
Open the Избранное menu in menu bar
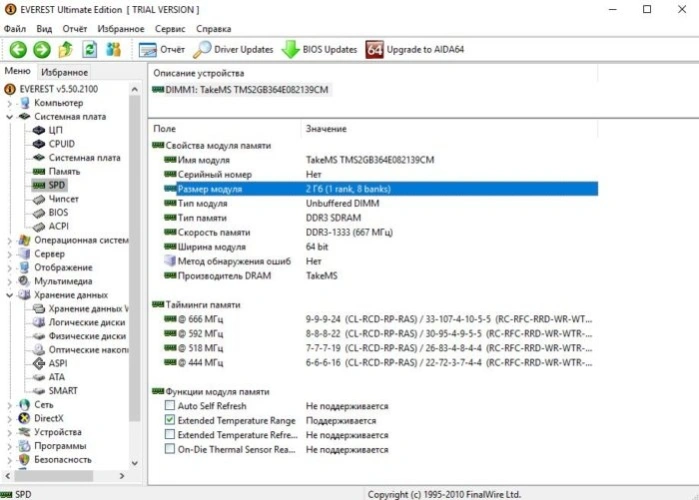121,29
